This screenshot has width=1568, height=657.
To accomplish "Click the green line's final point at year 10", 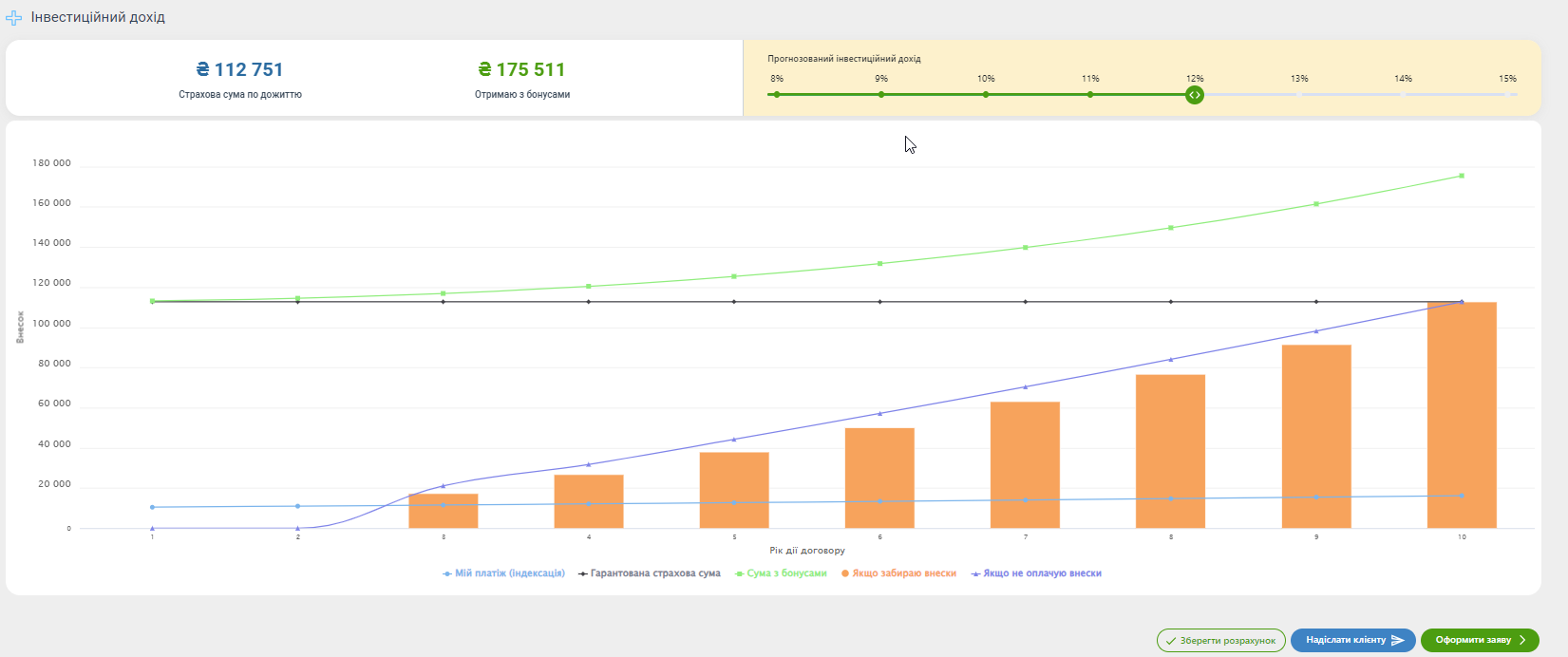I will 1462,176.
